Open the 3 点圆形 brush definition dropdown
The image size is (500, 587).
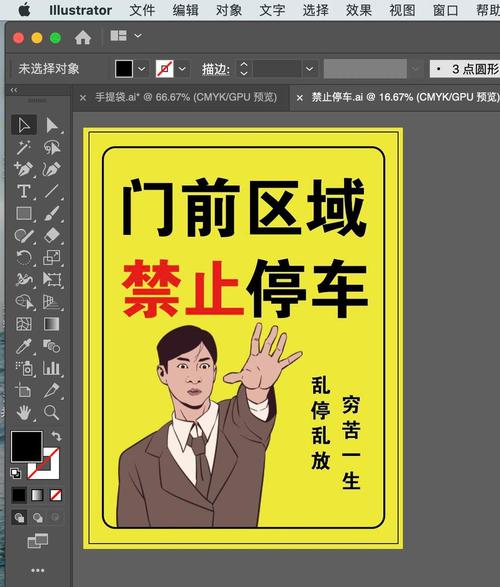pos(464,69)
